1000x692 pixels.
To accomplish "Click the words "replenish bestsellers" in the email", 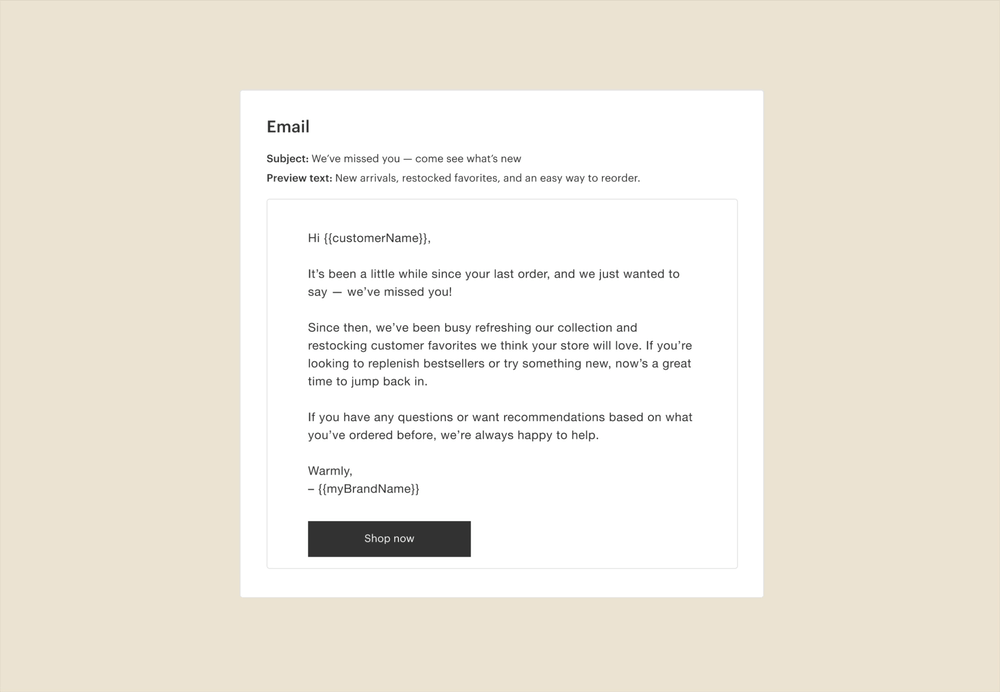I will coord(419,364).
